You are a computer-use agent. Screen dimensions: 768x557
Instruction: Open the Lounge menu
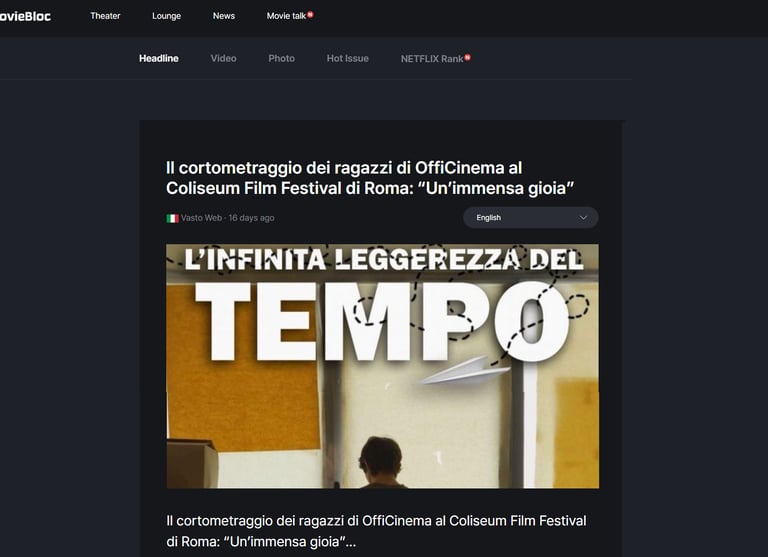167,16
